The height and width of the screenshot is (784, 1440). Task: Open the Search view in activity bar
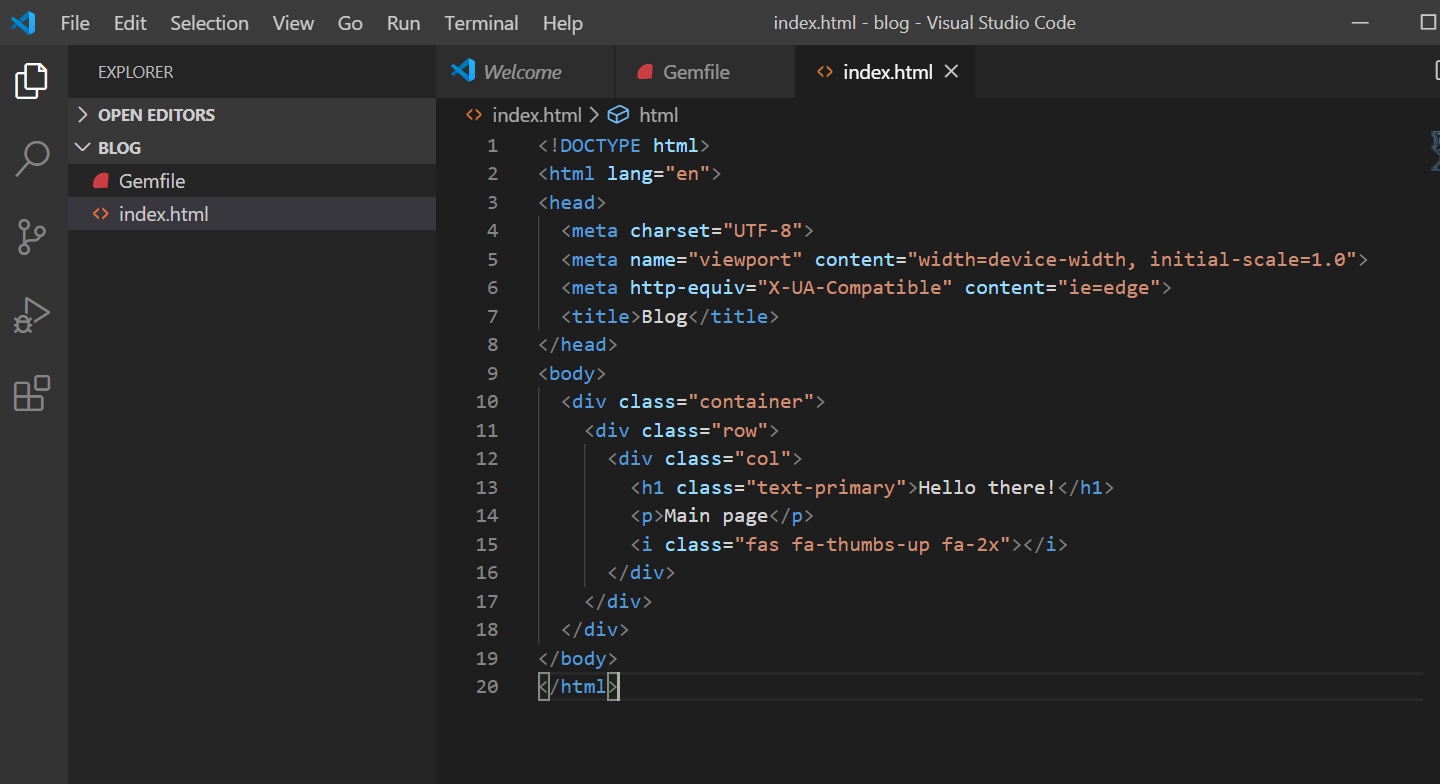click(32, 159)
